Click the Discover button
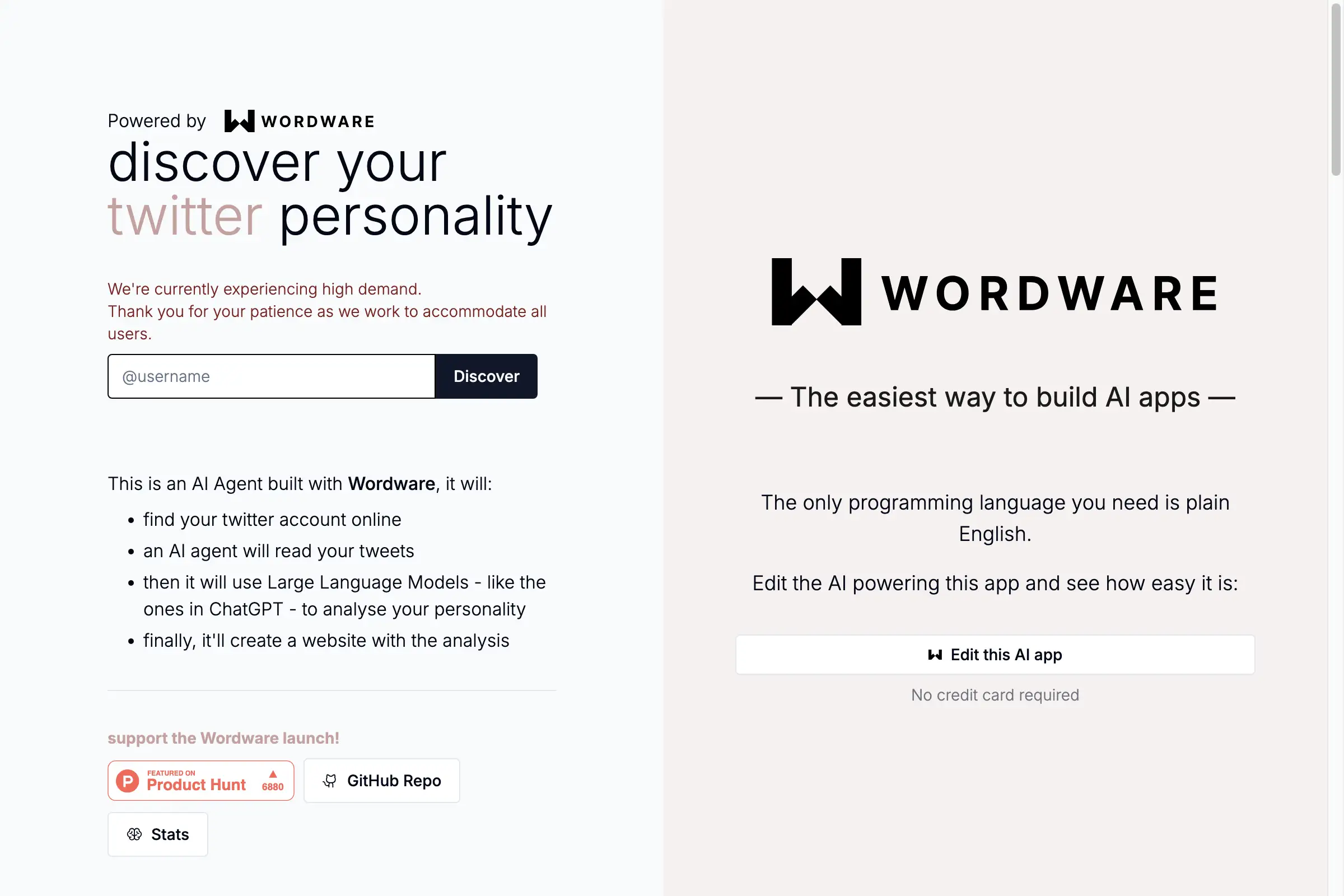This screenshot has width=1344, height=896. tap(487, 376)
